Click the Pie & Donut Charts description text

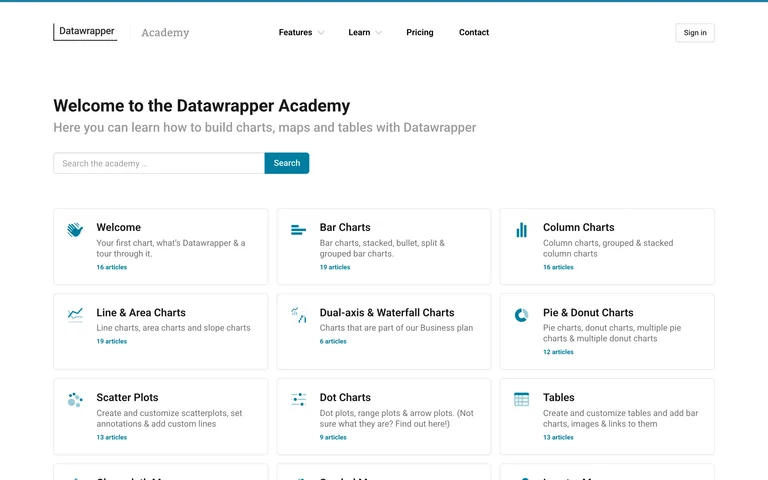612,333
